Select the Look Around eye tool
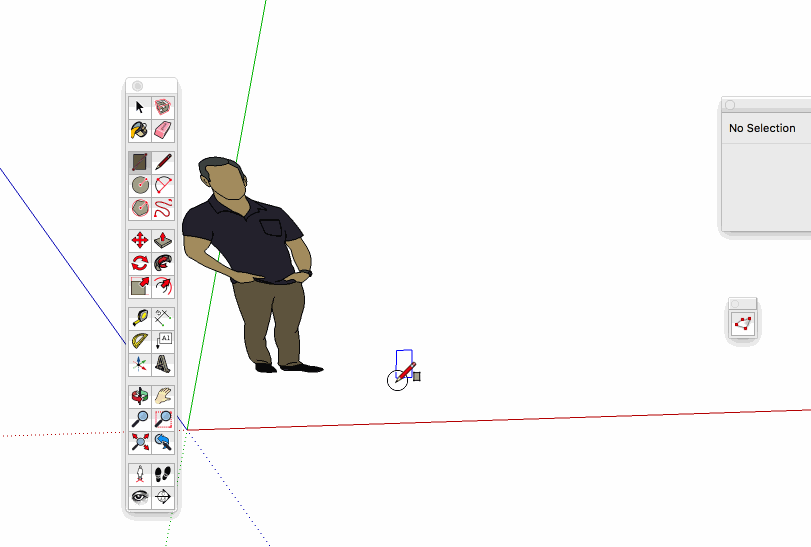 click(x=140, y=497)
